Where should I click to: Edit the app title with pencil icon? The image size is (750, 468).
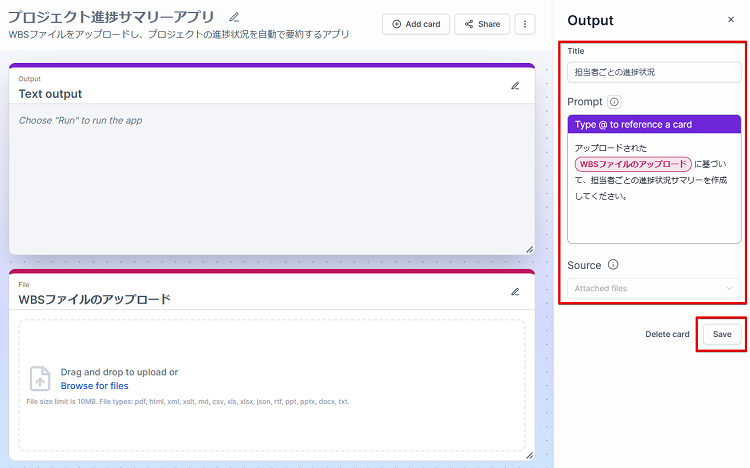pos(234,17)
